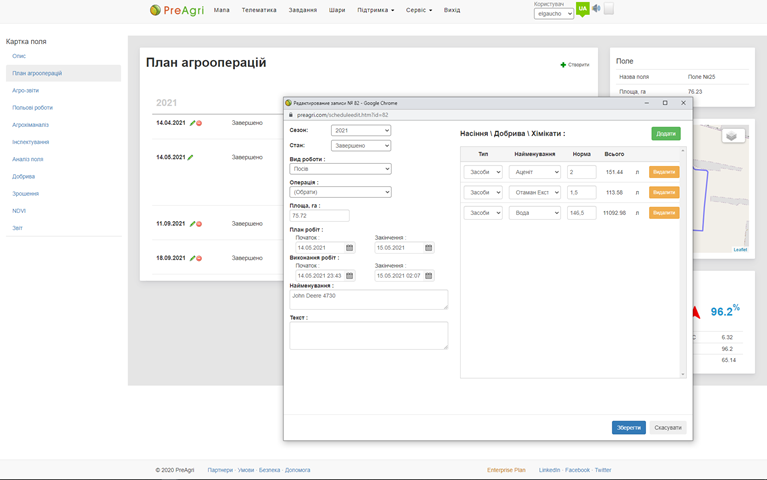The width and height of the screenshot is (767, 480).
Task: Open calendar for work execution start
Action: [x=350, y=276]
